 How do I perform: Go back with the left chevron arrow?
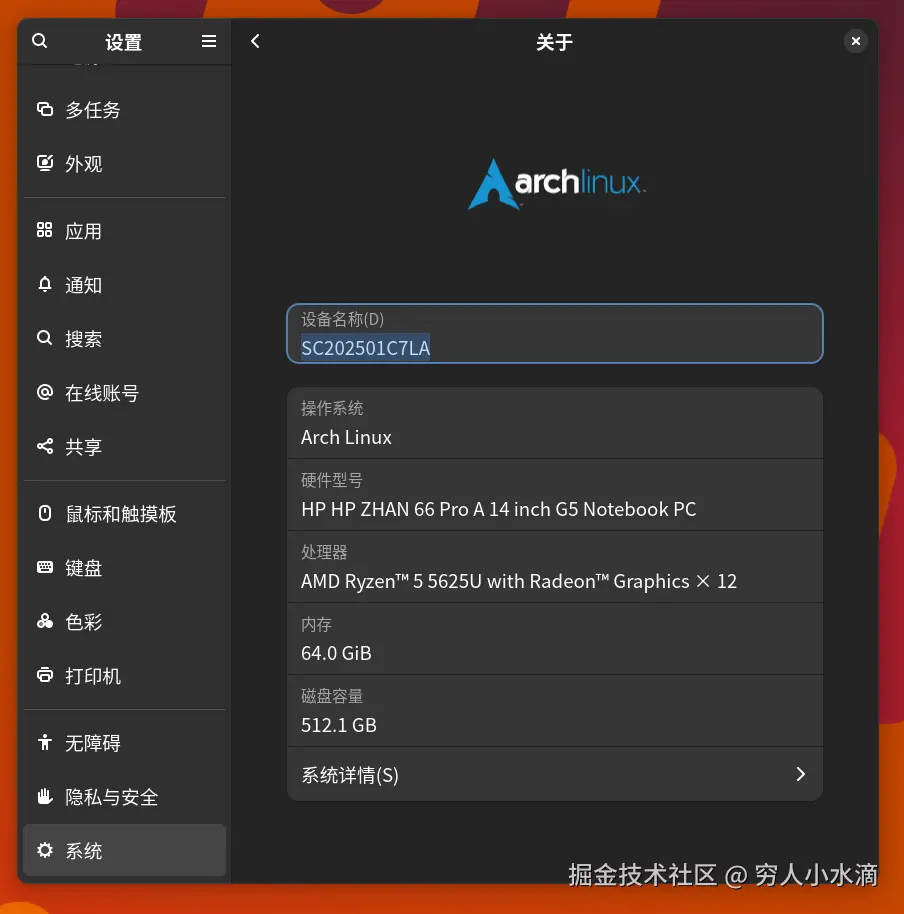coord(255,41)
